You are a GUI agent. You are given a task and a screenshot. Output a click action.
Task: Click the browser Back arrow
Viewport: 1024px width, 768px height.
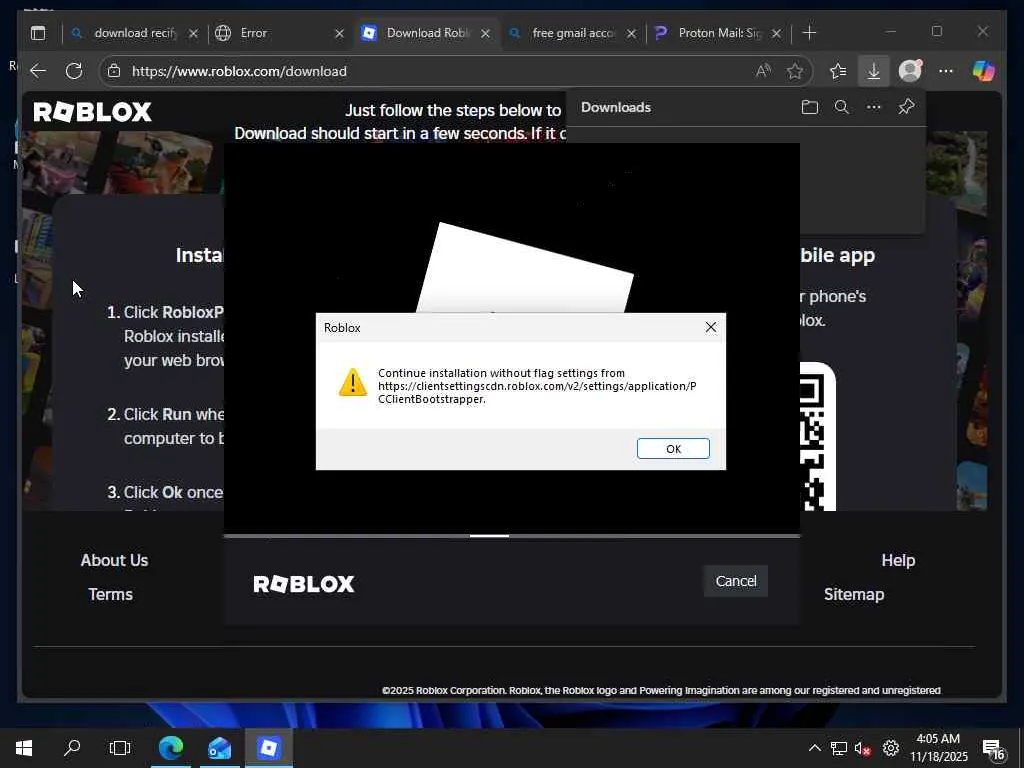tap(39, 71)
